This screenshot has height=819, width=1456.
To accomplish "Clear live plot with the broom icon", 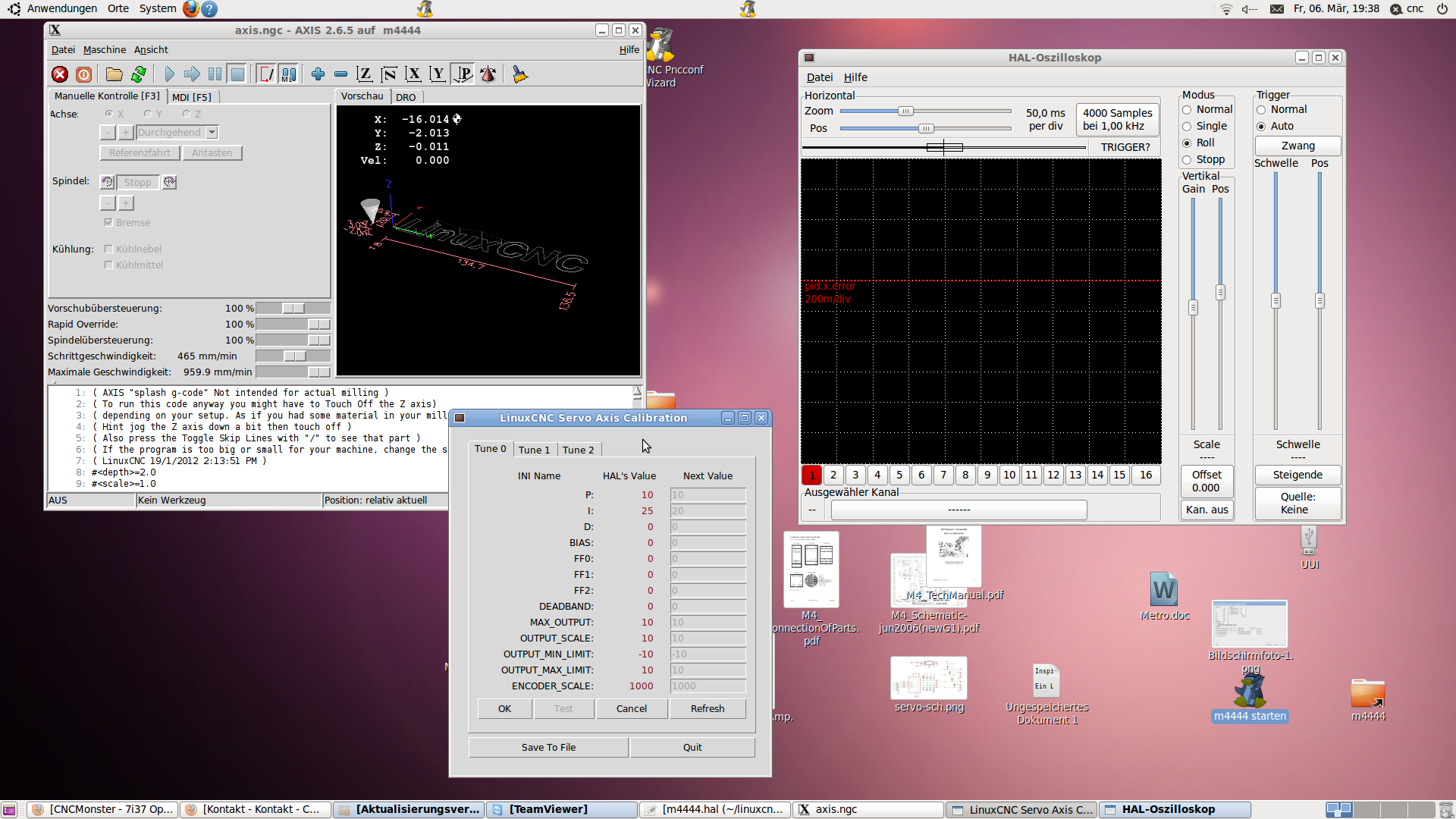I will pos(519,74).
